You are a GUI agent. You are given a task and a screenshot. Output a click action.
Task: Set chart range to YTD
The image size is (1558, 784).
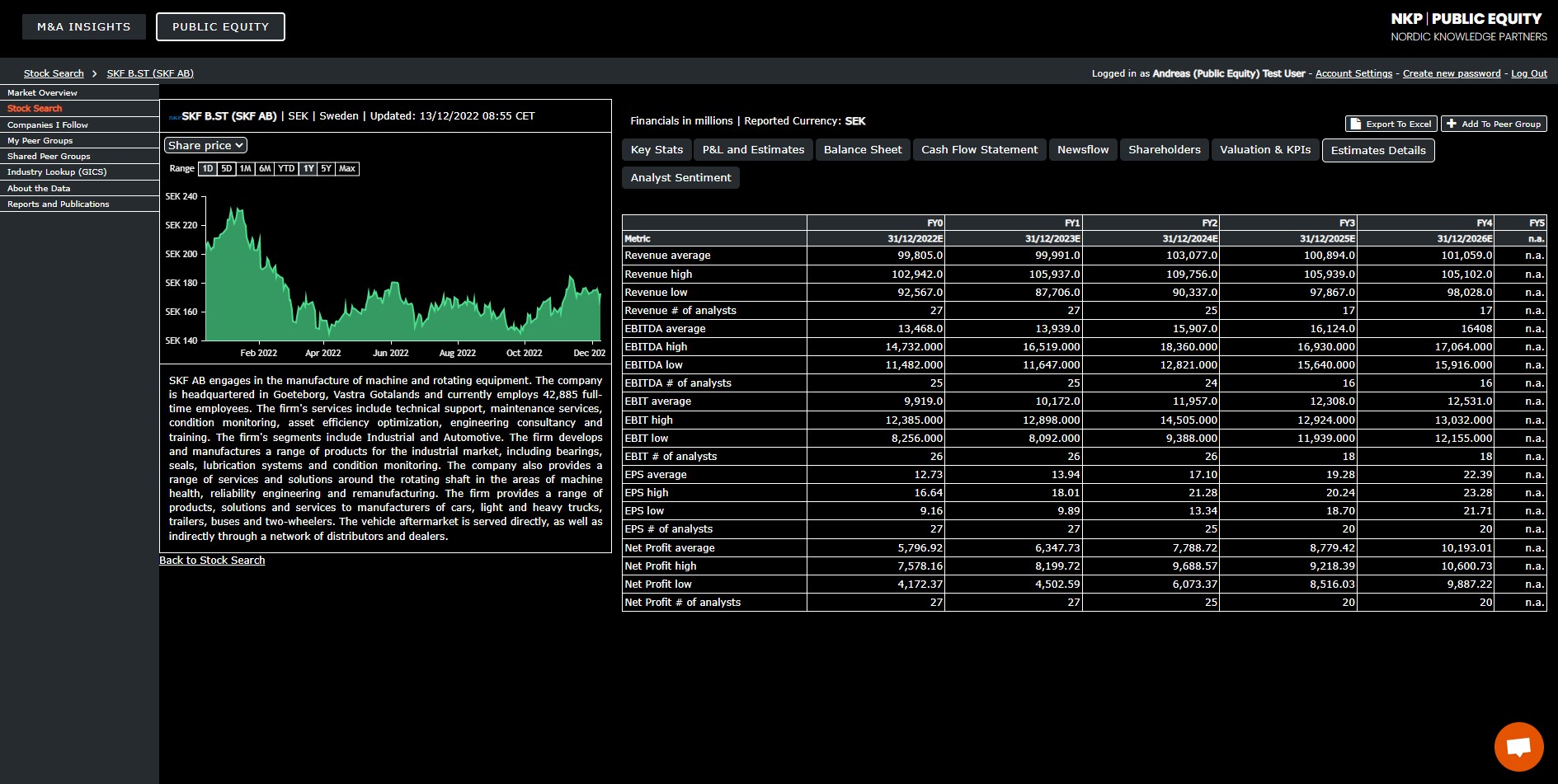286,169
